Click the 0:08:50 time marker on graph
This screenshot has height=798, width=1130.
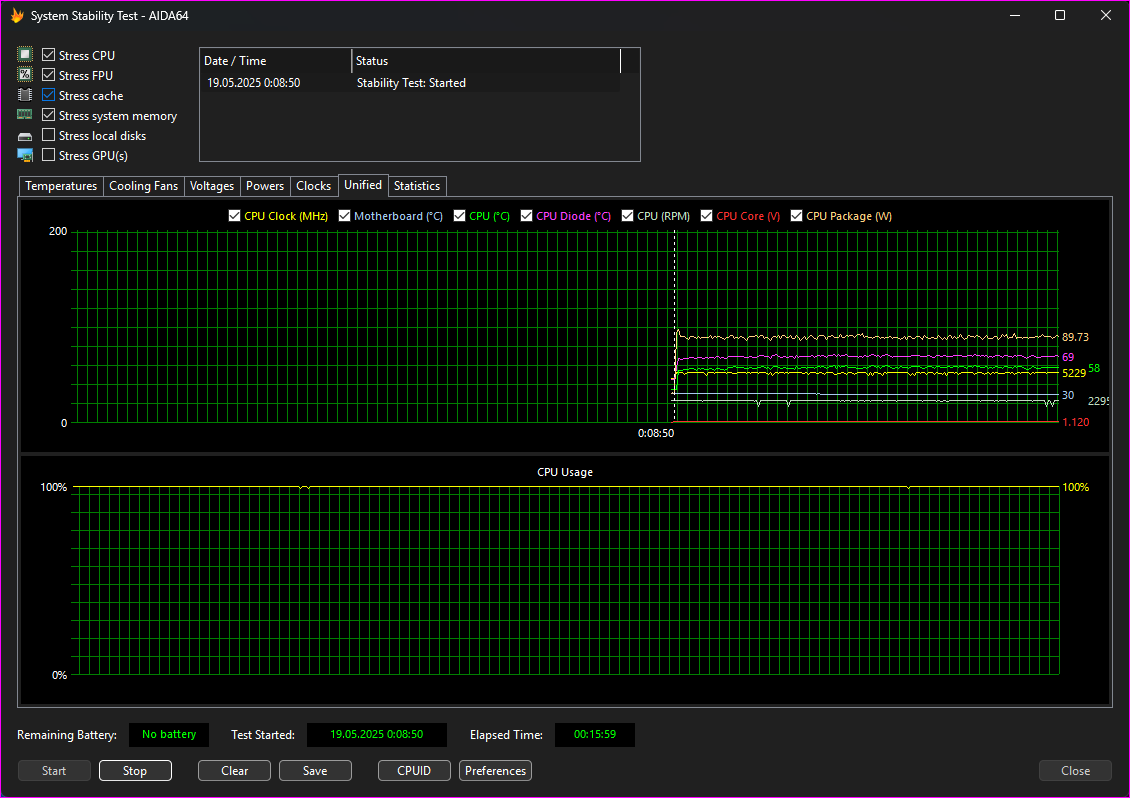click(x=656, y=433)
